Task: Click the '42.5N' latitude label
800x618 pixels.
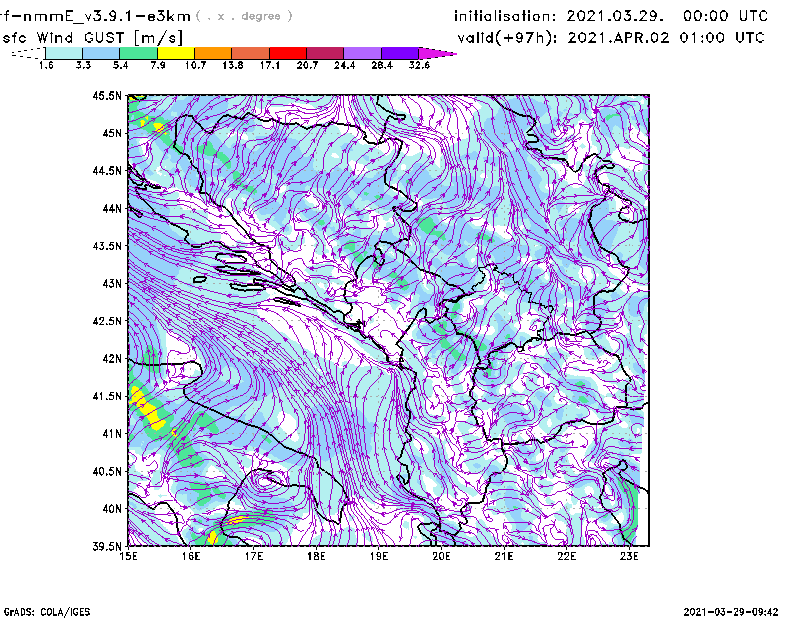Action: [x=107, y=321]
